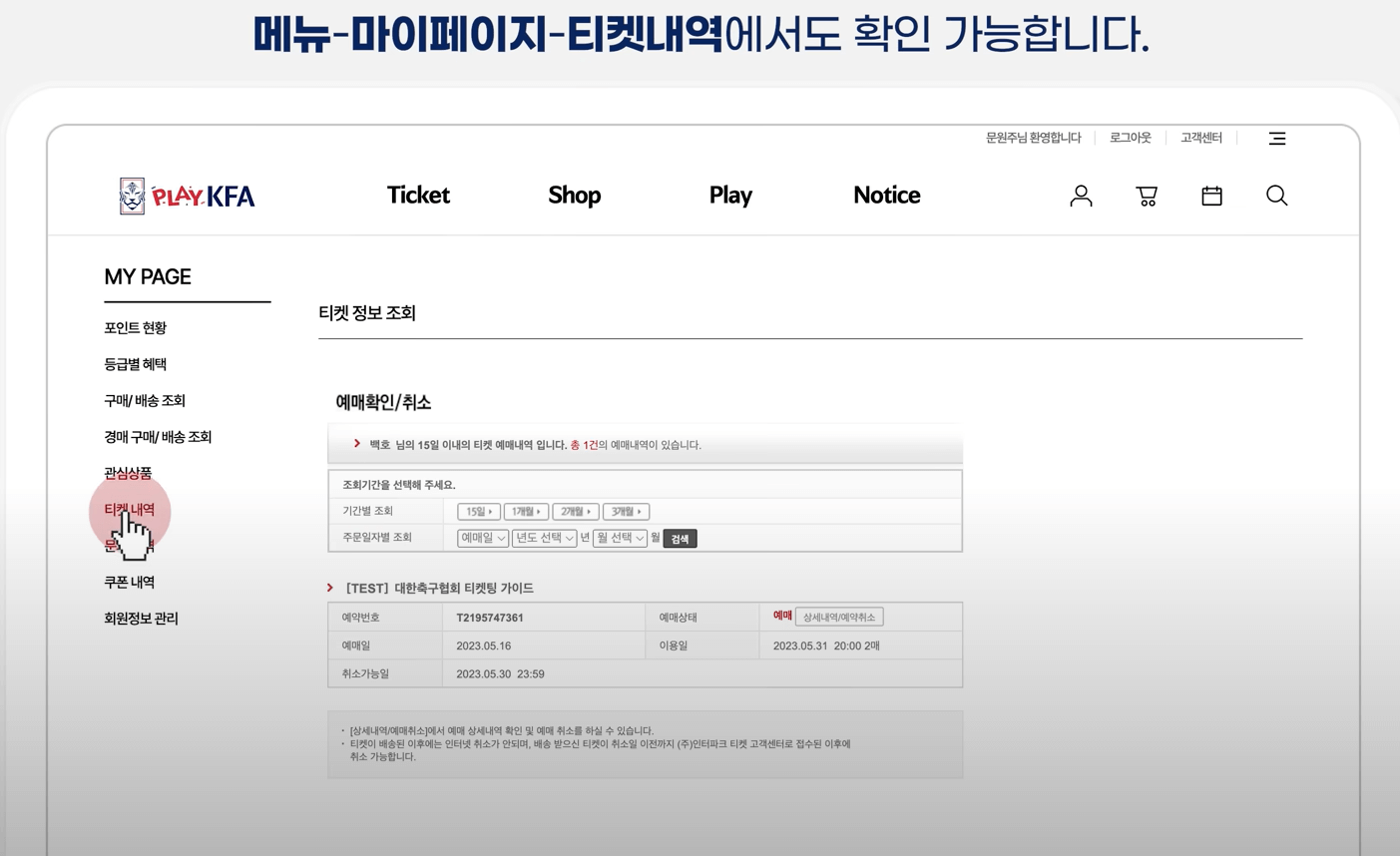Open the Shop menu
Image resolution: width=1400 pixels, height=856 pixels.
coord(574,196)
